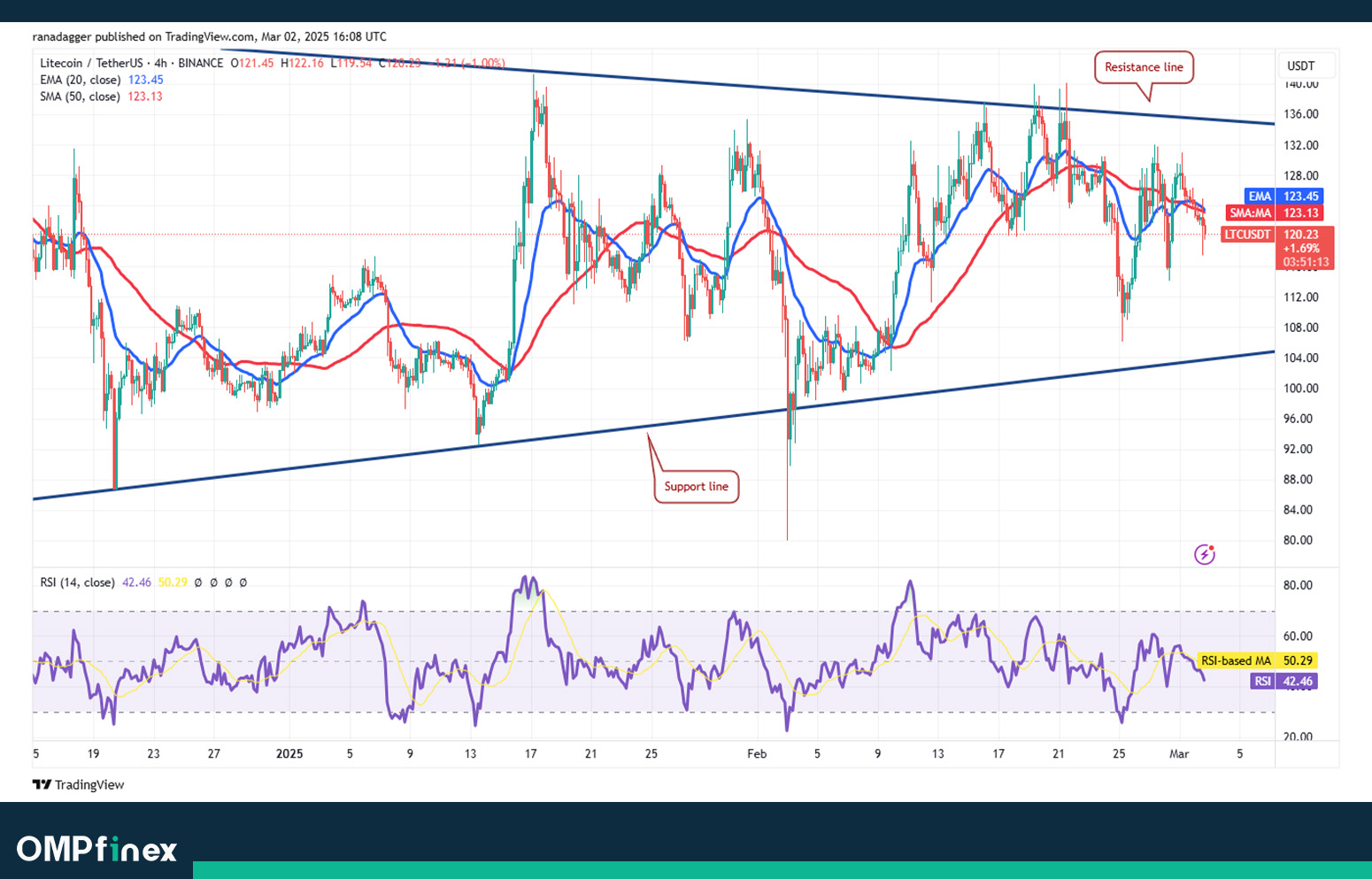This screenshot has height=879, width=1372.
Task: Open the USDT currency selector
Action: tap(1300, 66)
